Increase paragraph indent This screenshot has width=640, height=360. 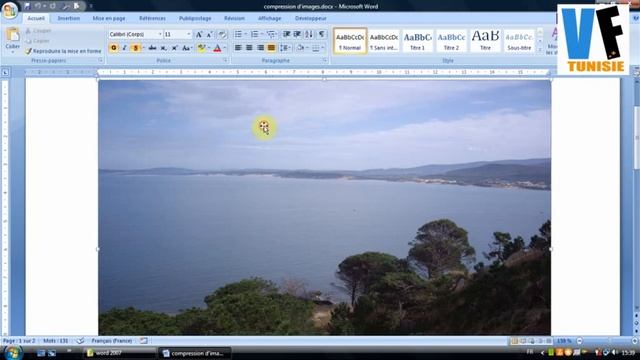click(297, 34)
